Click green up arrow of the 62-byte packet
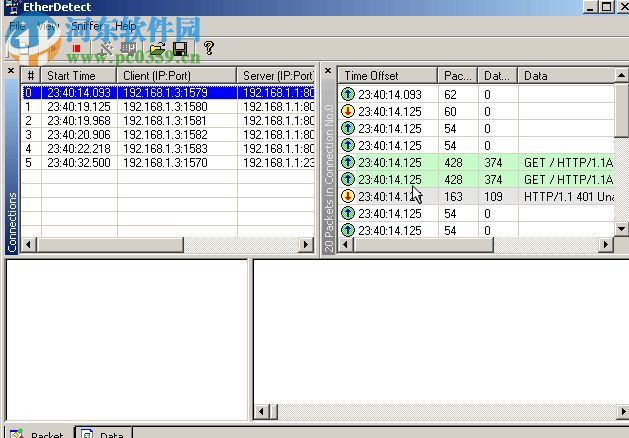The width and height of the screenshot is (629, 438). click(348, 94)
